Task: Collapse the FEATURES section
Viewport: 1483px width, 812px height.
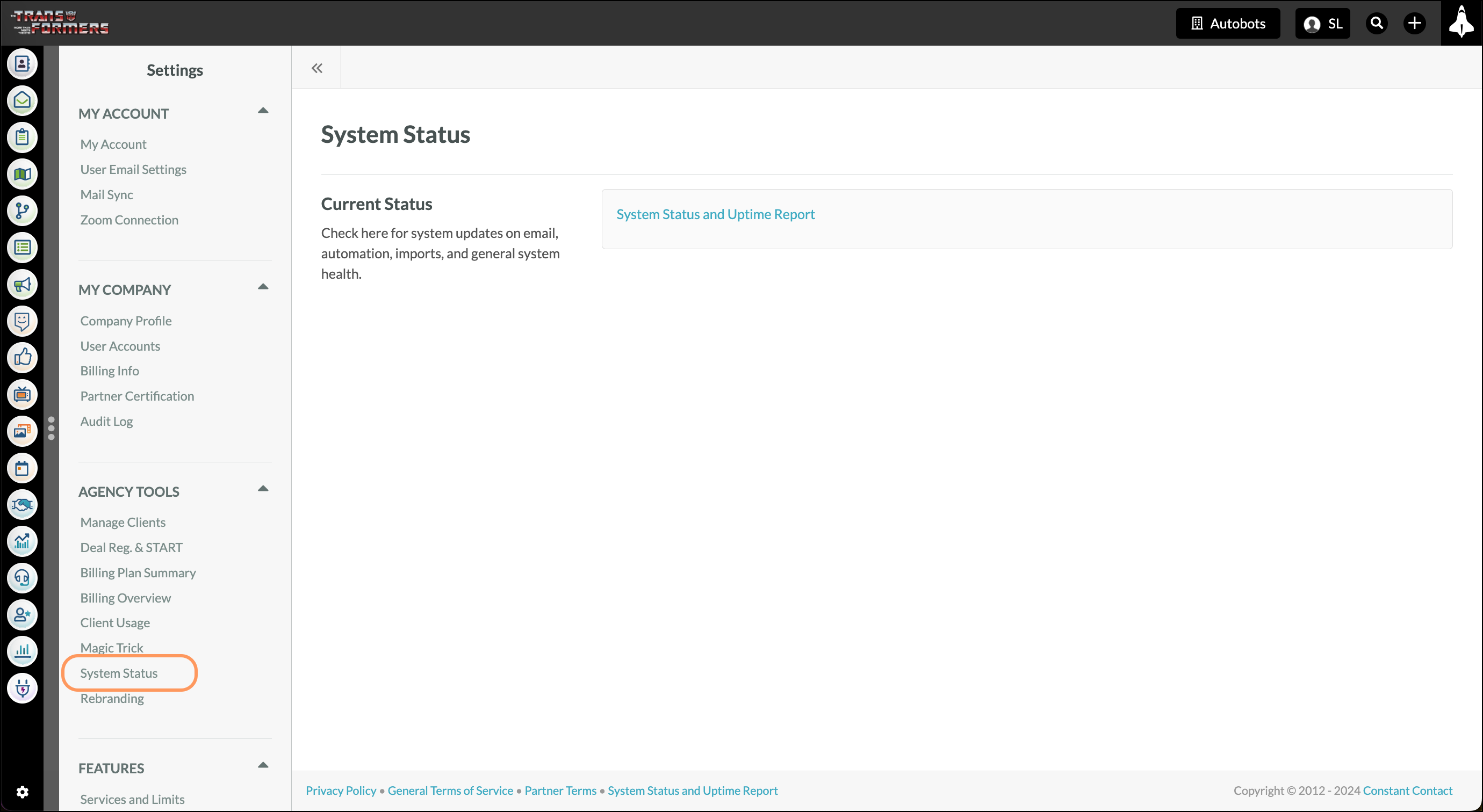Action: coord(263,766)
